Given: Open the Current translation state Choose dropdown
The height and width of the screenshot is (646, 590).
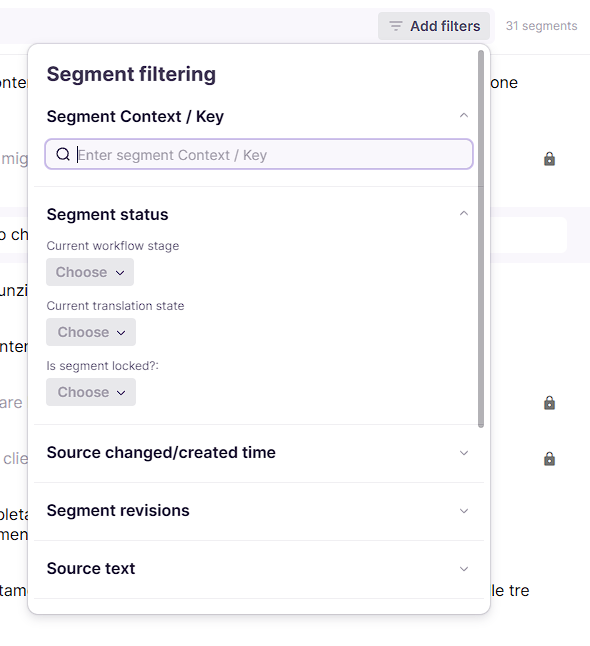Looking at the screenshot, I should tap(91, 332).
